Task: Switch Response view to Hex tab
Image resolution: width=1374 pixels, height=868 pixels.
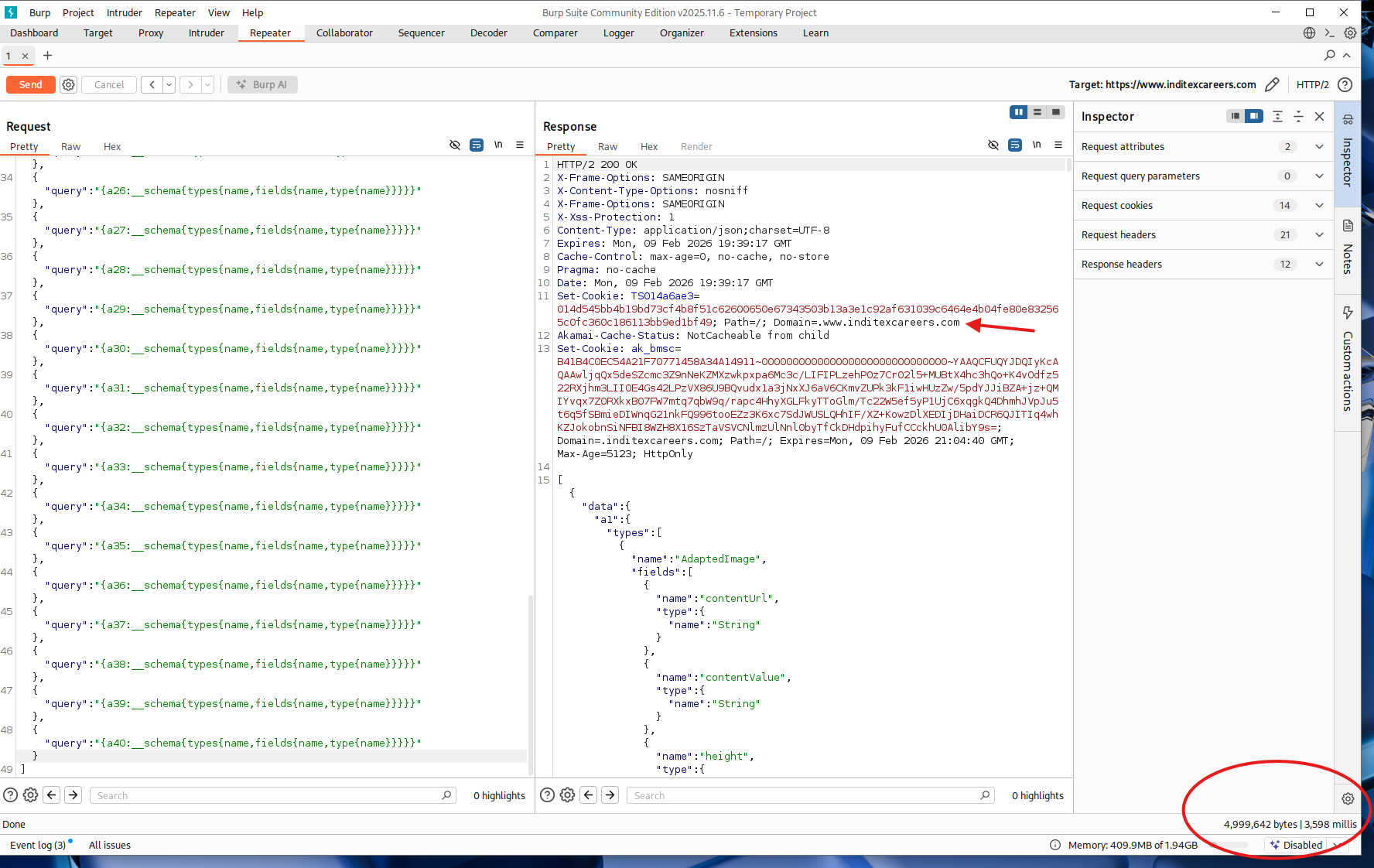Action: tap(648, 146)
